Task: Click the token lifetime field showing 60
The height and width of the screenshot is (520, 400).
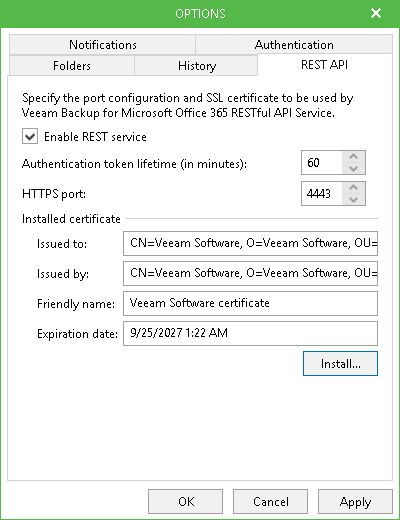Action: click(322, 162)
